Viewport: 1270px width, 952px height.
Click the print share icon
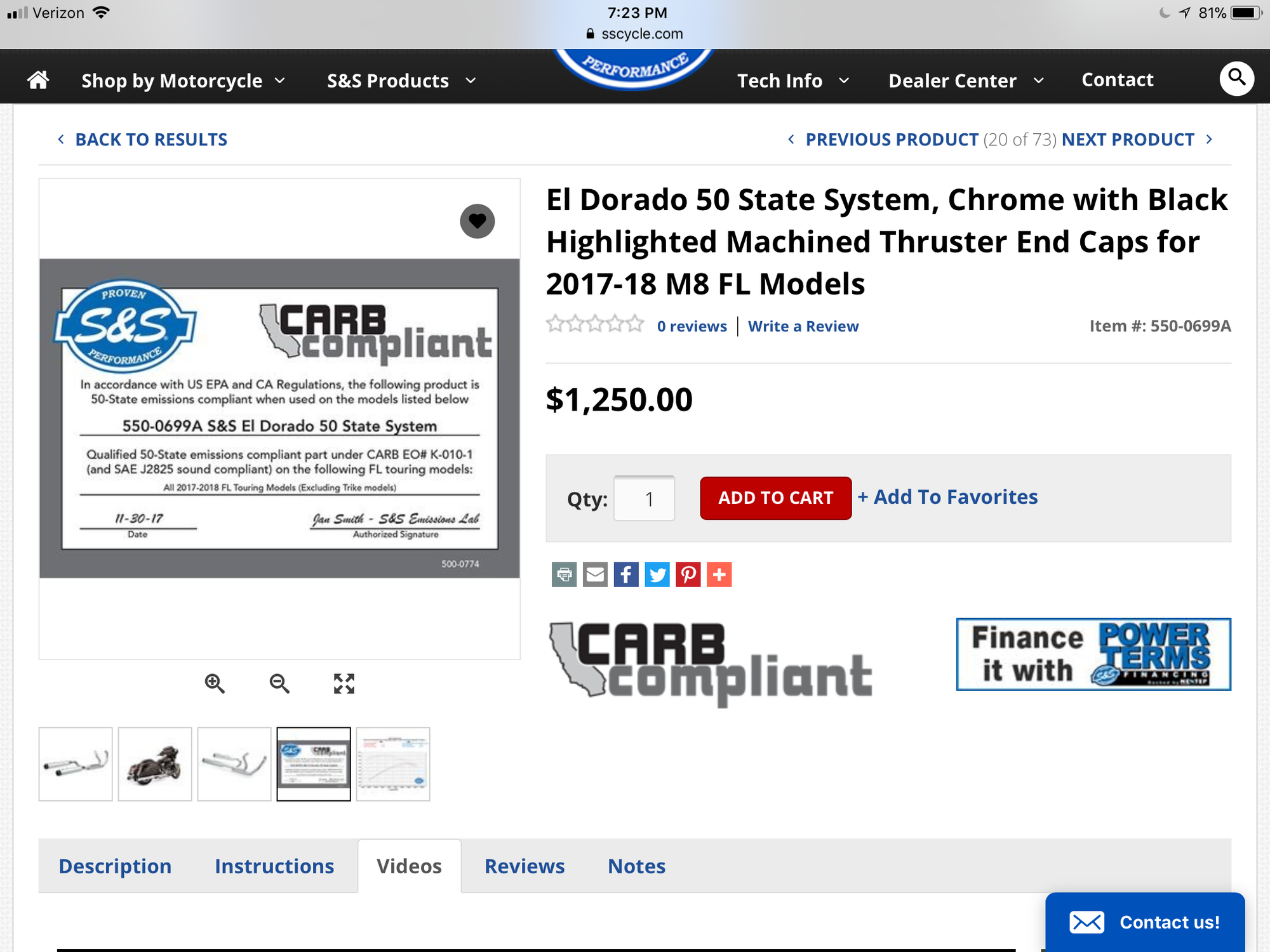pos(564,574)
